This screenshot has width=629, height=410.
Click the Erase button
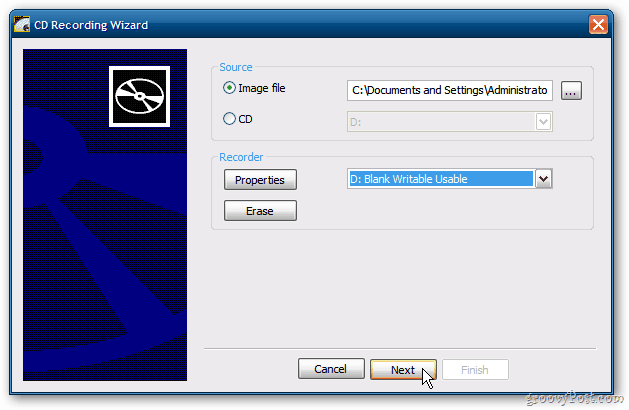point(260,211)
